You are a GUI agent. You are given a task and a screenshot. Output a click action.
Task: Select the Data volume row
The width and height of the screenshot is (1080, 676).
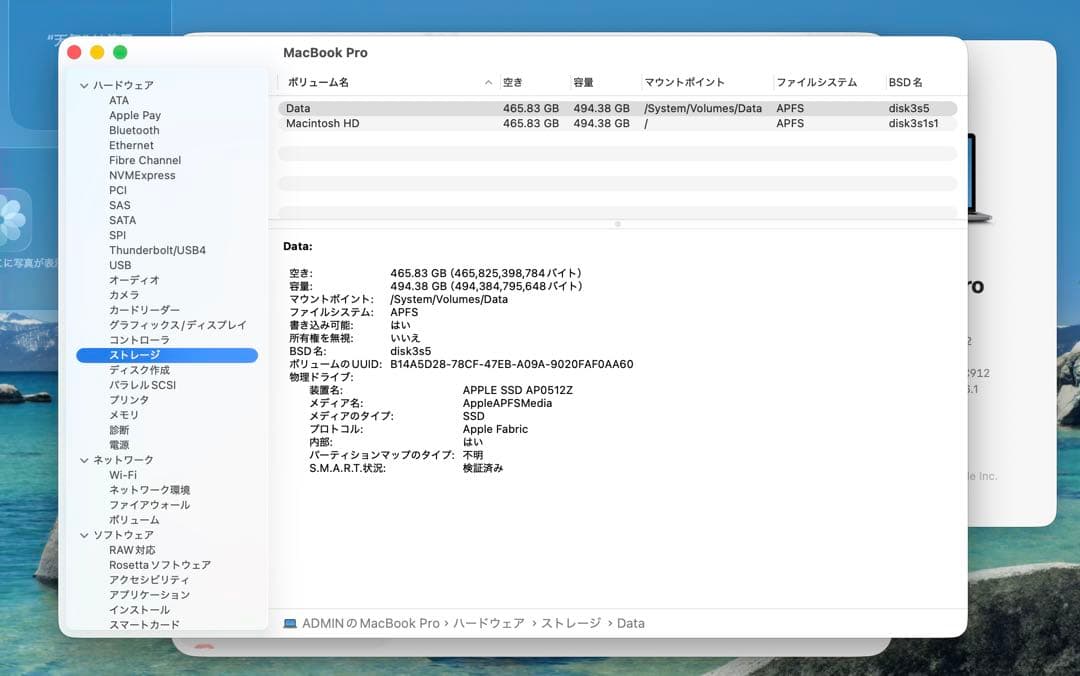point(617,109)
